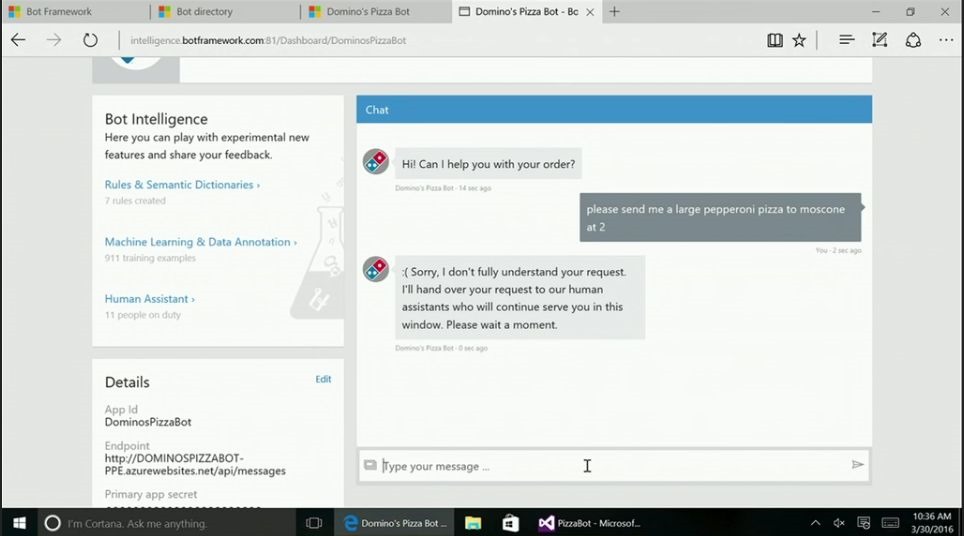This screenshot has height=536, width=964.
Task: Click the attachment icon in message box
Action: pos(370,465)
